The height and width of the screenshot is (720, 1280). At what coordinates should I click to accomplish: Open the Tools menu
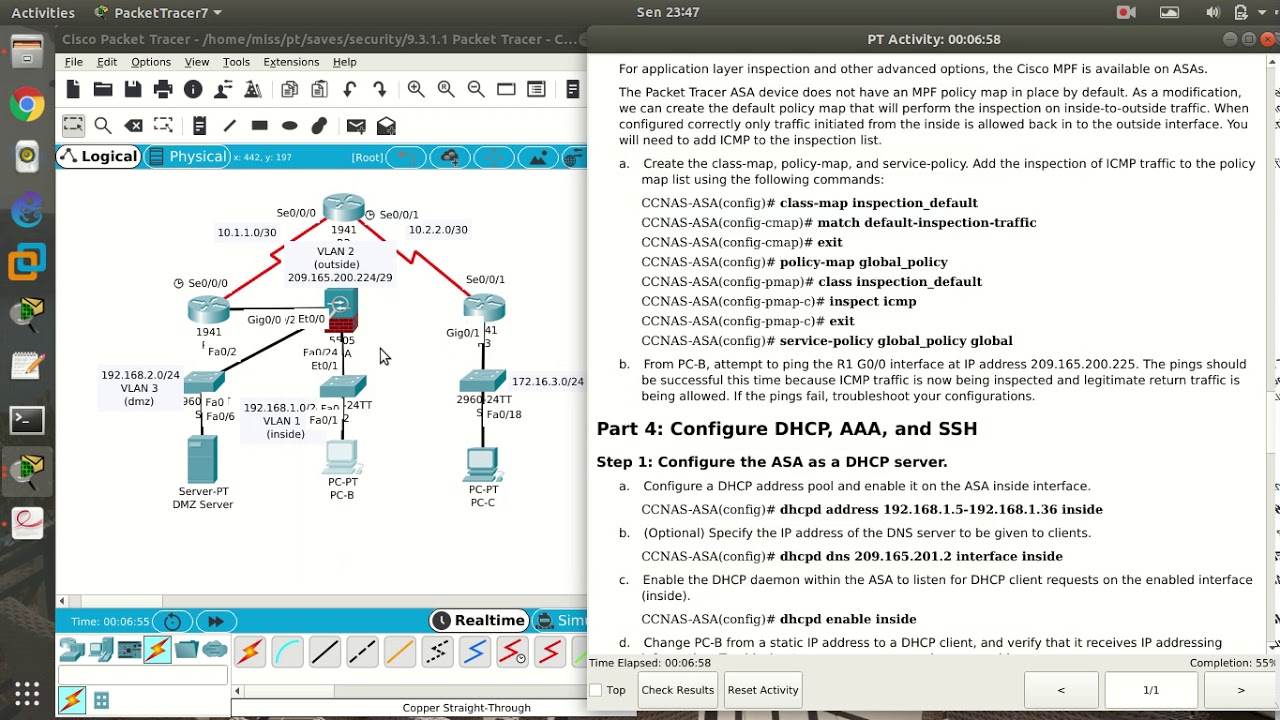pyautogui.click(x=236, y=62)
